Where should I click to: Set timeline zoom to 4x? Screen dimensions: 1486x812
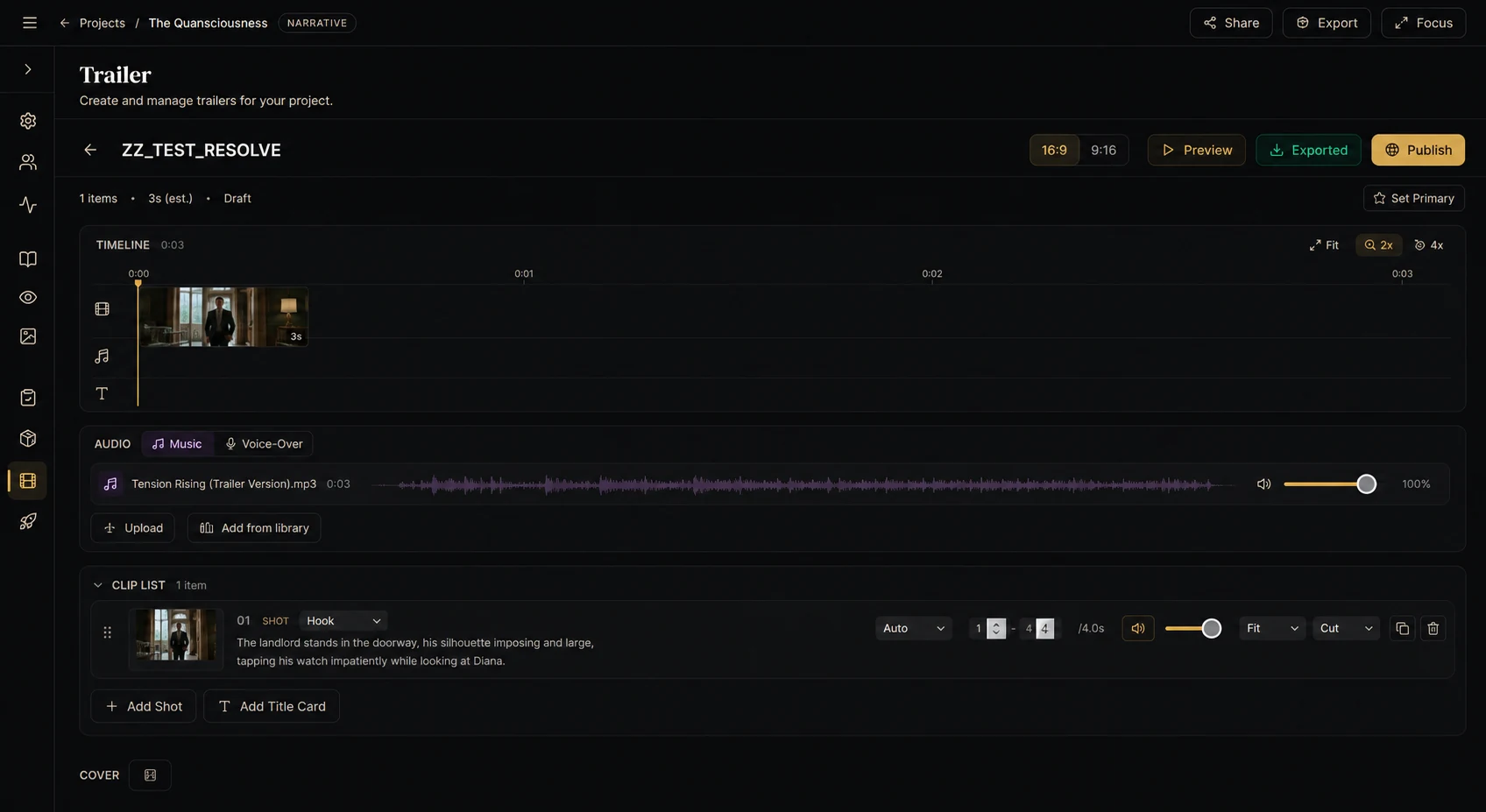click(1429, 245)
